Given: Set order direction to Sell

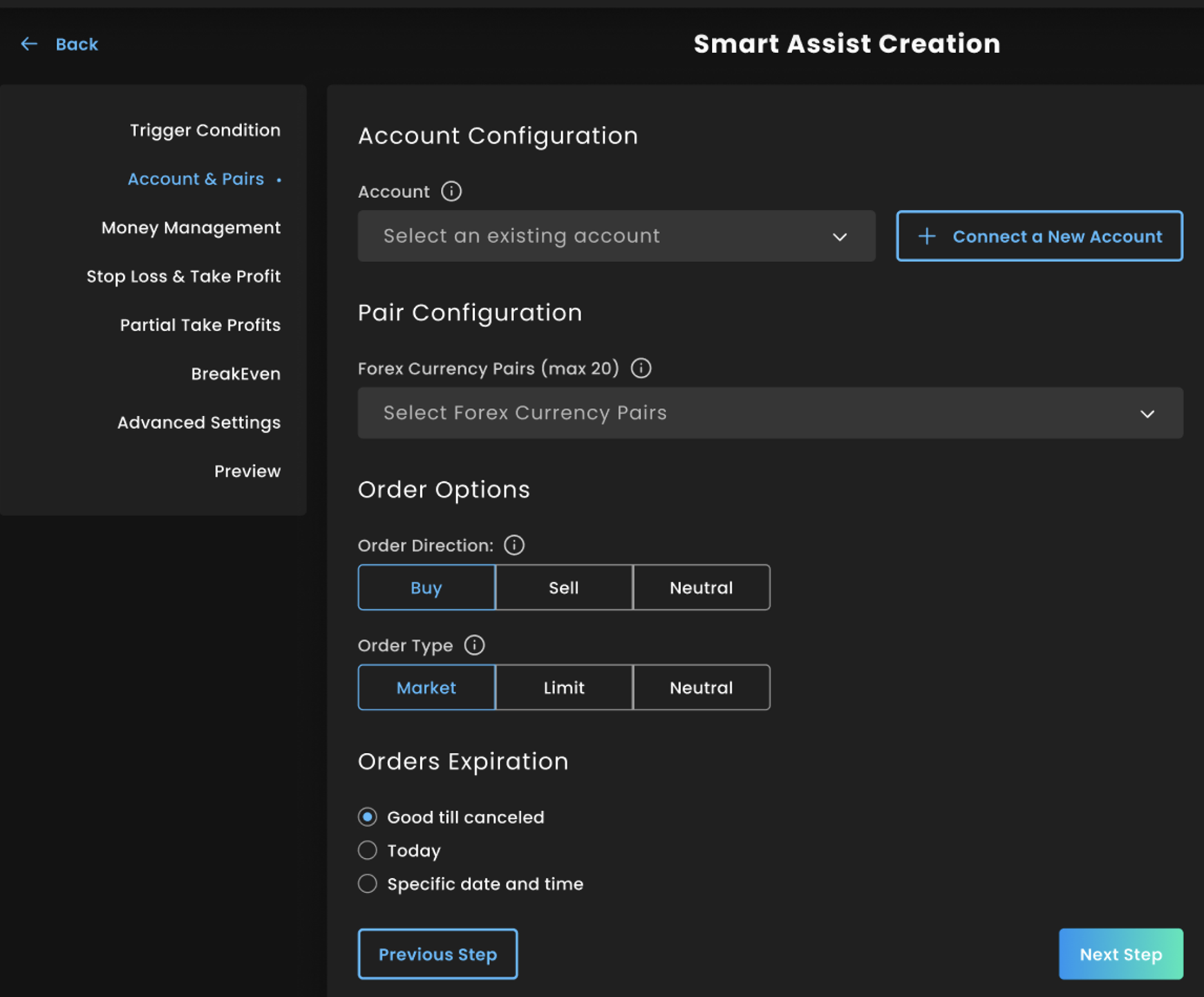Looking at the screenshot, I should click(563, 588).
